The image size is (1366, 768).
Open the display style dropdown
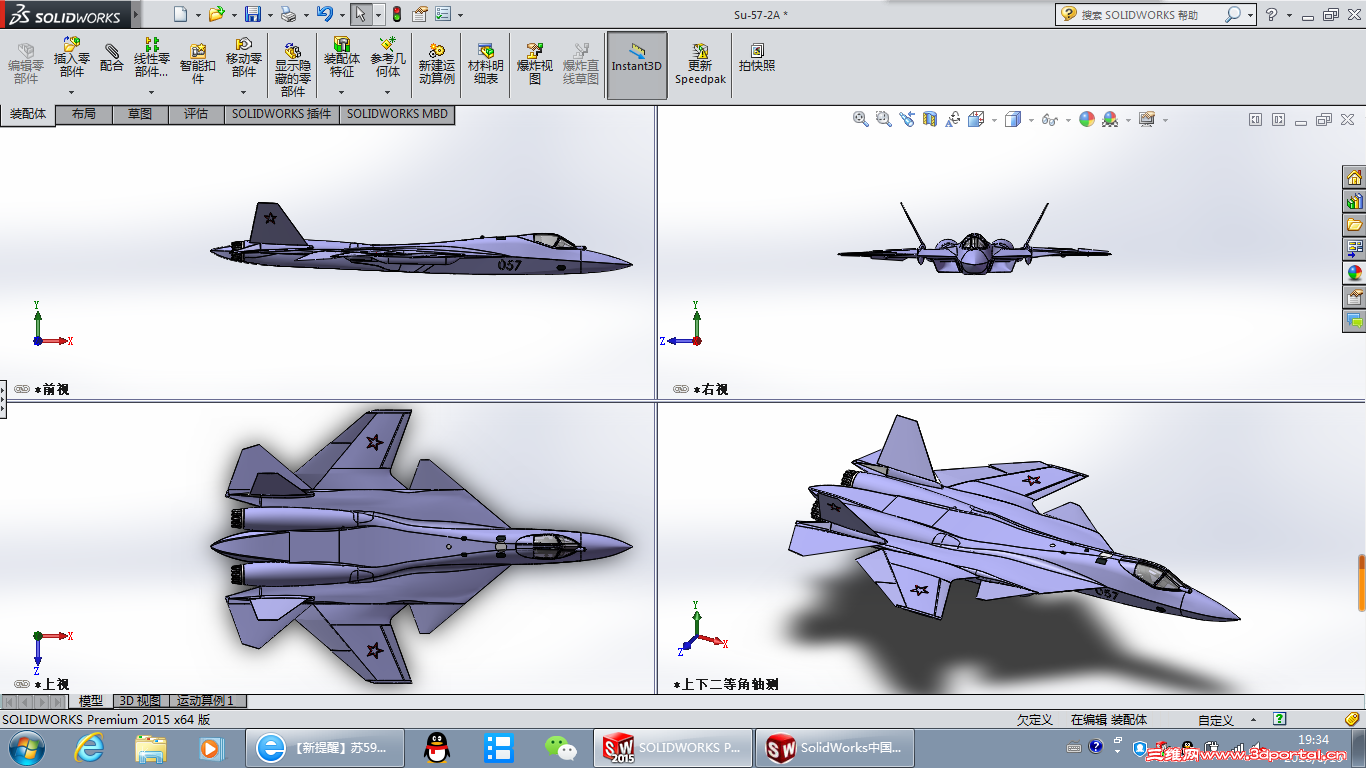1030,119
